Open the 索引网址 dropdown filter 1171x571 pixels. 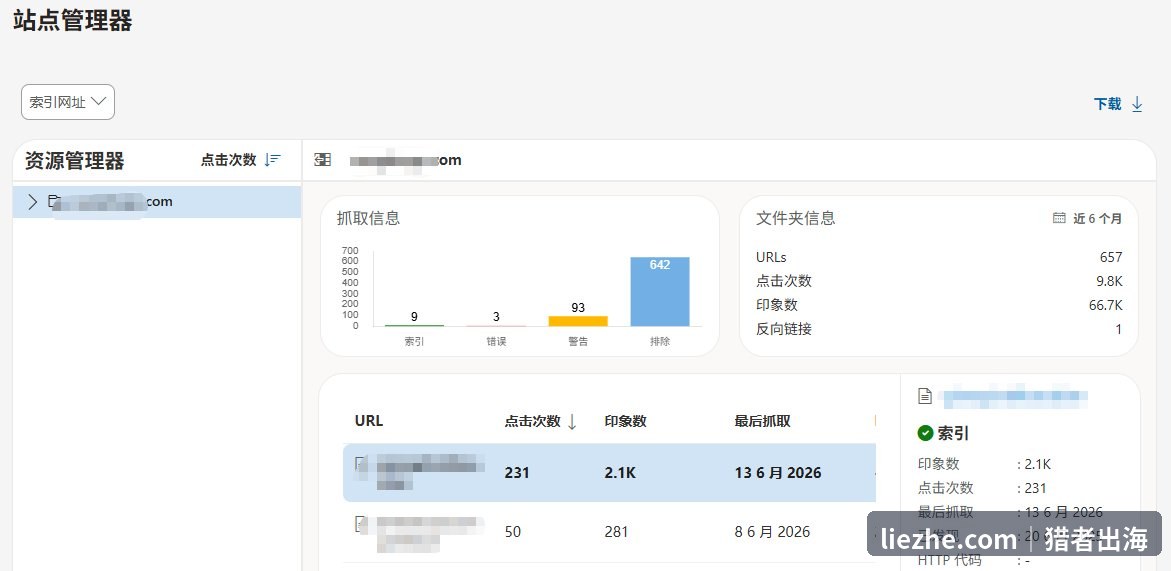[x=68, y=102]
